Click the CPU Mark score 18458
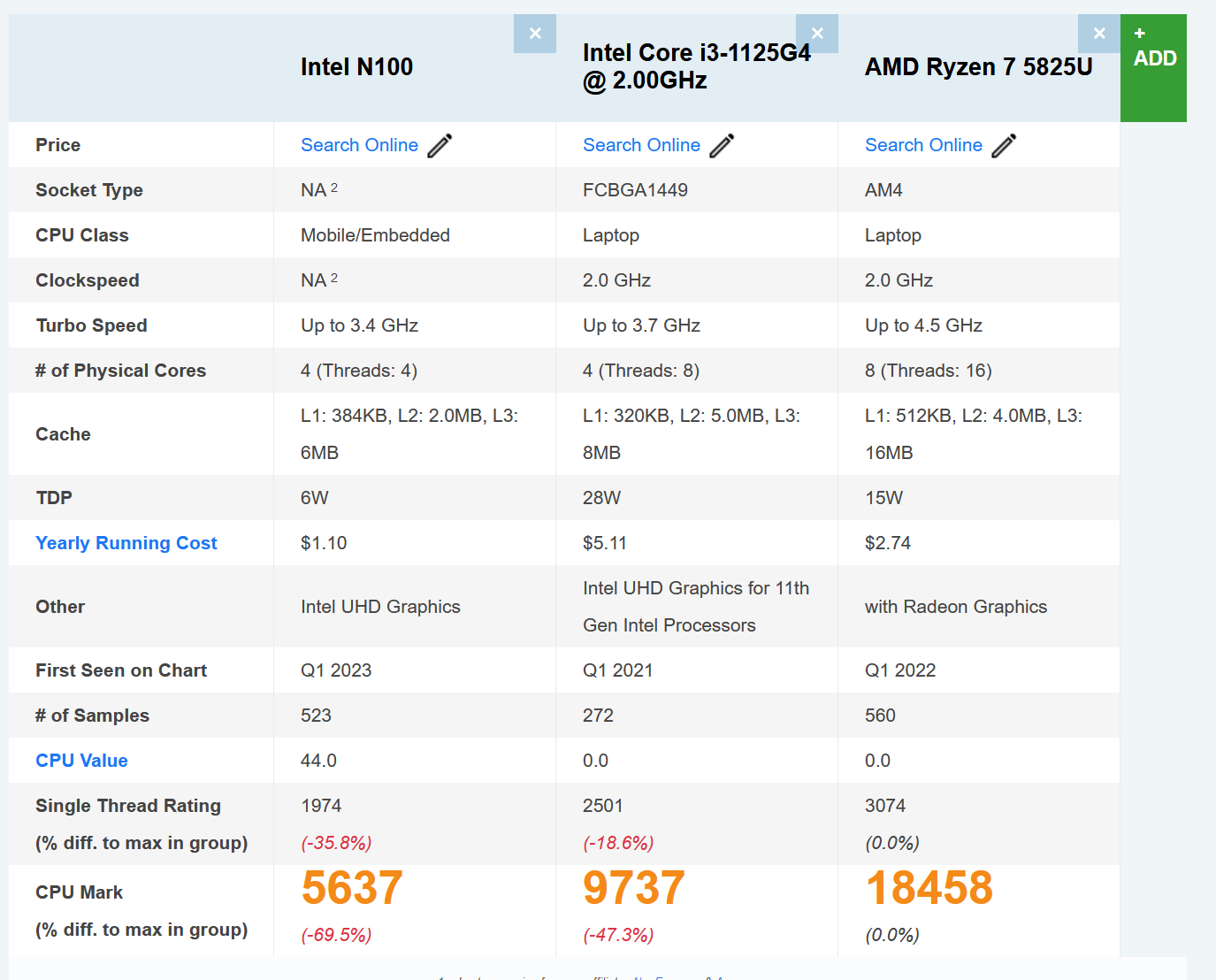This screenshot has height=980, width=1216. (x=929, y=888)
